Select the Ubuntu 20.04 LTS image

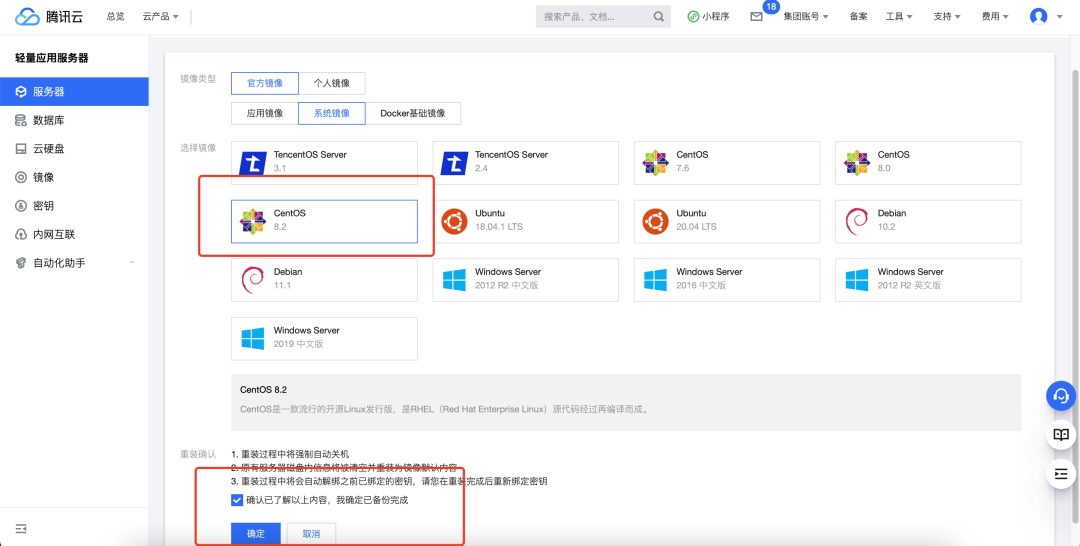coord(727,222)
